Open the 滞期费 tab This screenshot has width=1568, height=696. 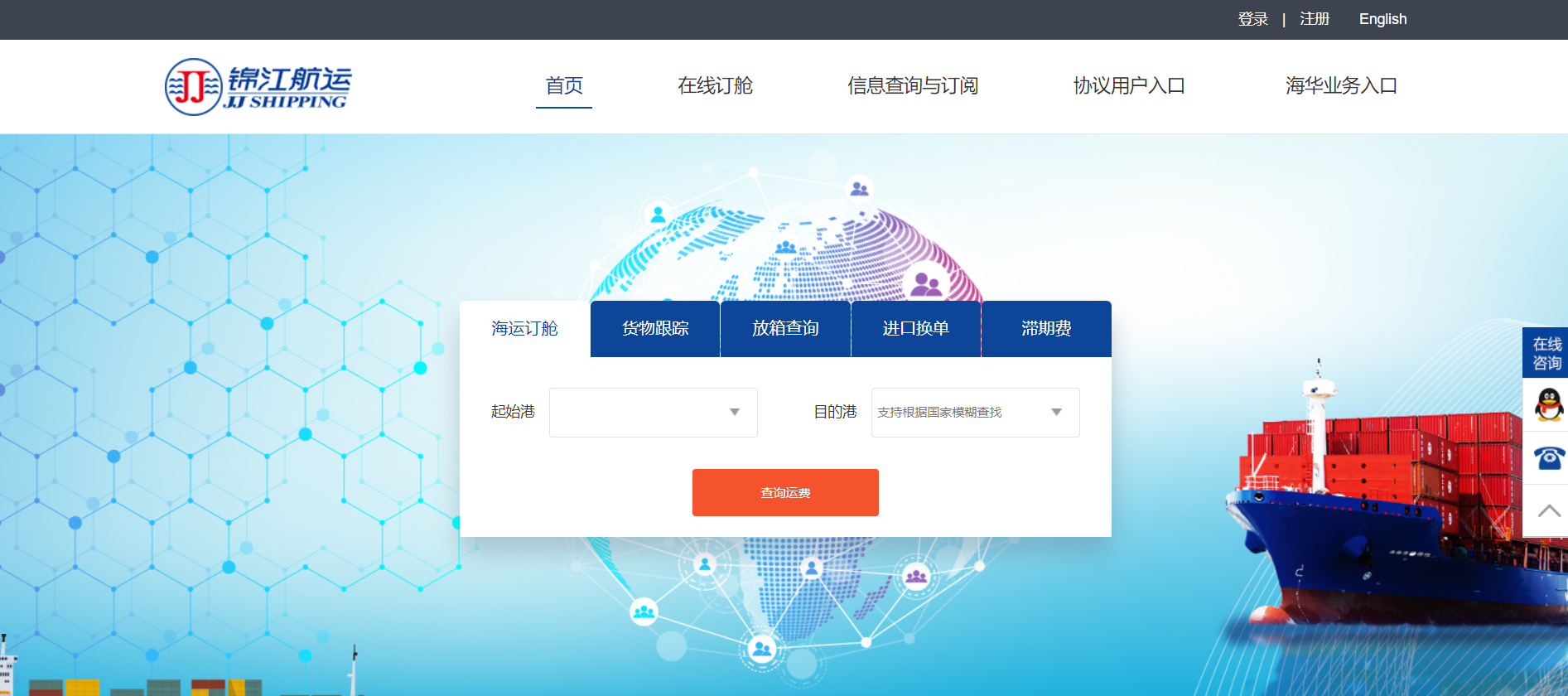[1046, 329]
